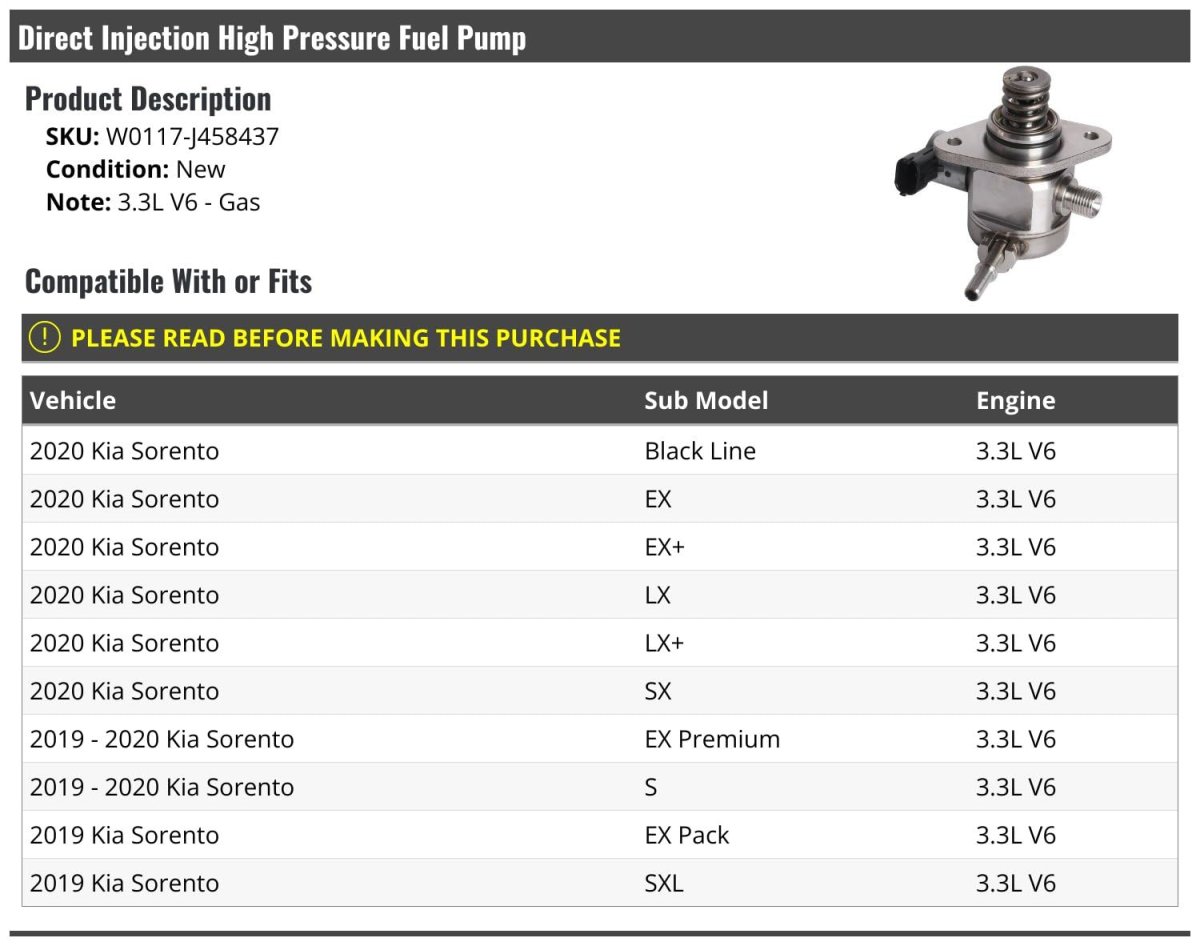Select the LX+ sub model entry
Screen dimensions: 1200x946
664,643
